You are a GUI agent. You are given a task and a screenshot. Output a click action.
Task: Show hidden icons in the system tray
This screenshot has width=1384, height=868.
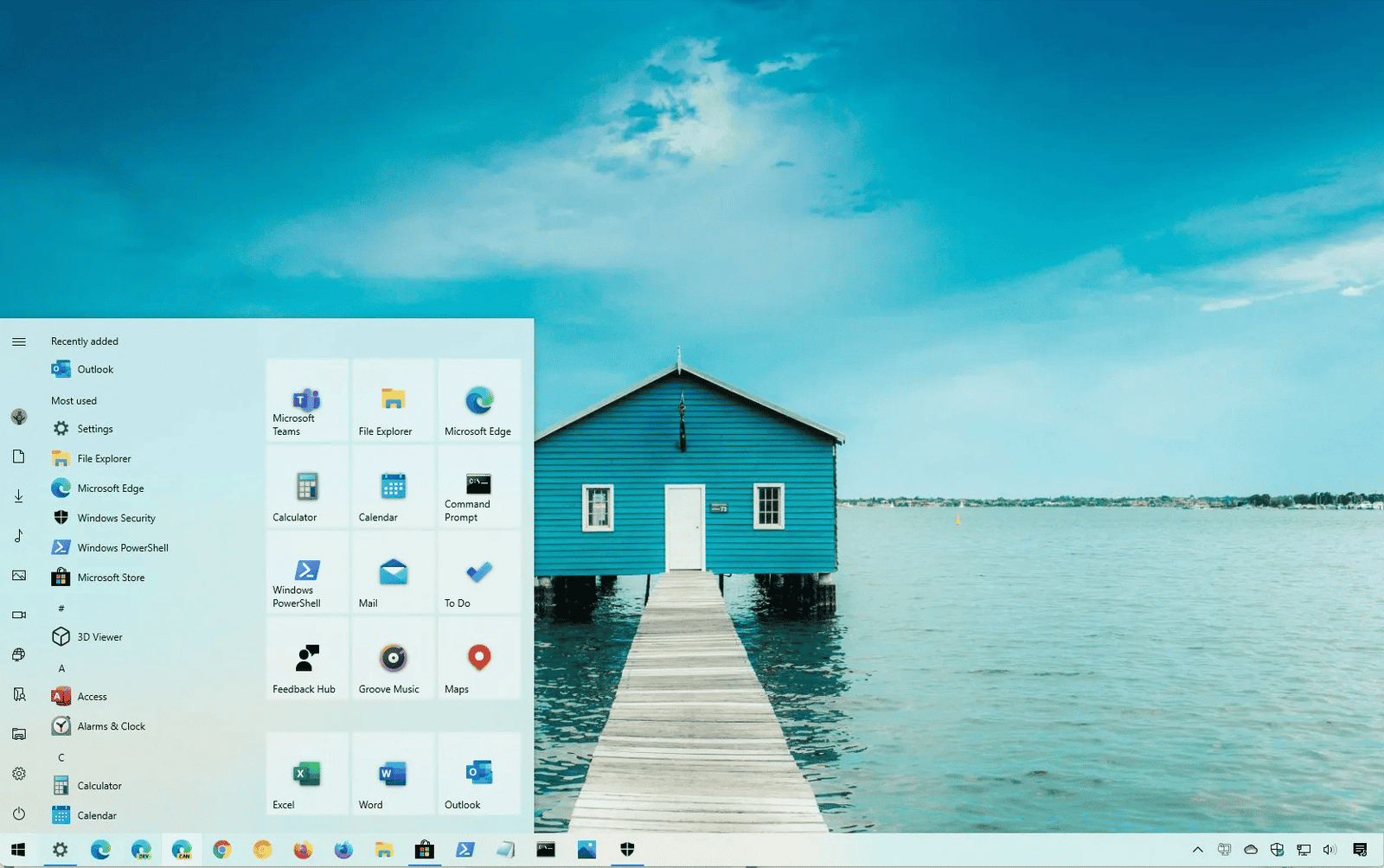click(1197, 850)
